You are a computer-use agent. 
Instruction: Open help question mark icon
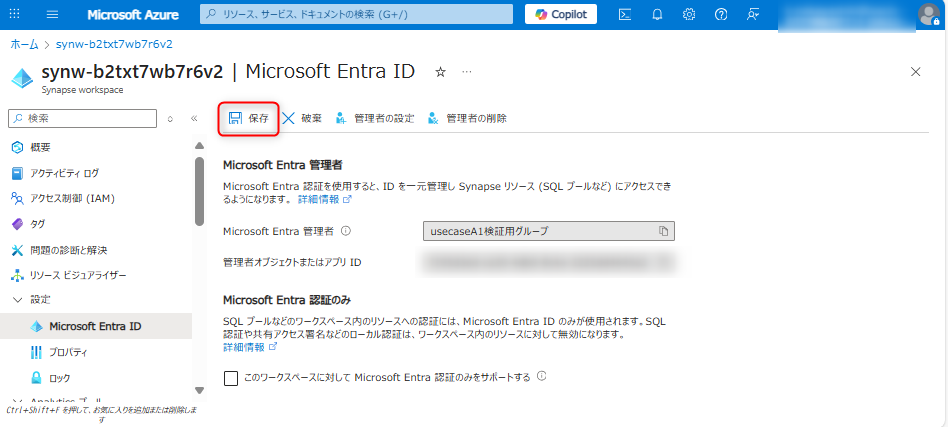[x=721, y=15]
